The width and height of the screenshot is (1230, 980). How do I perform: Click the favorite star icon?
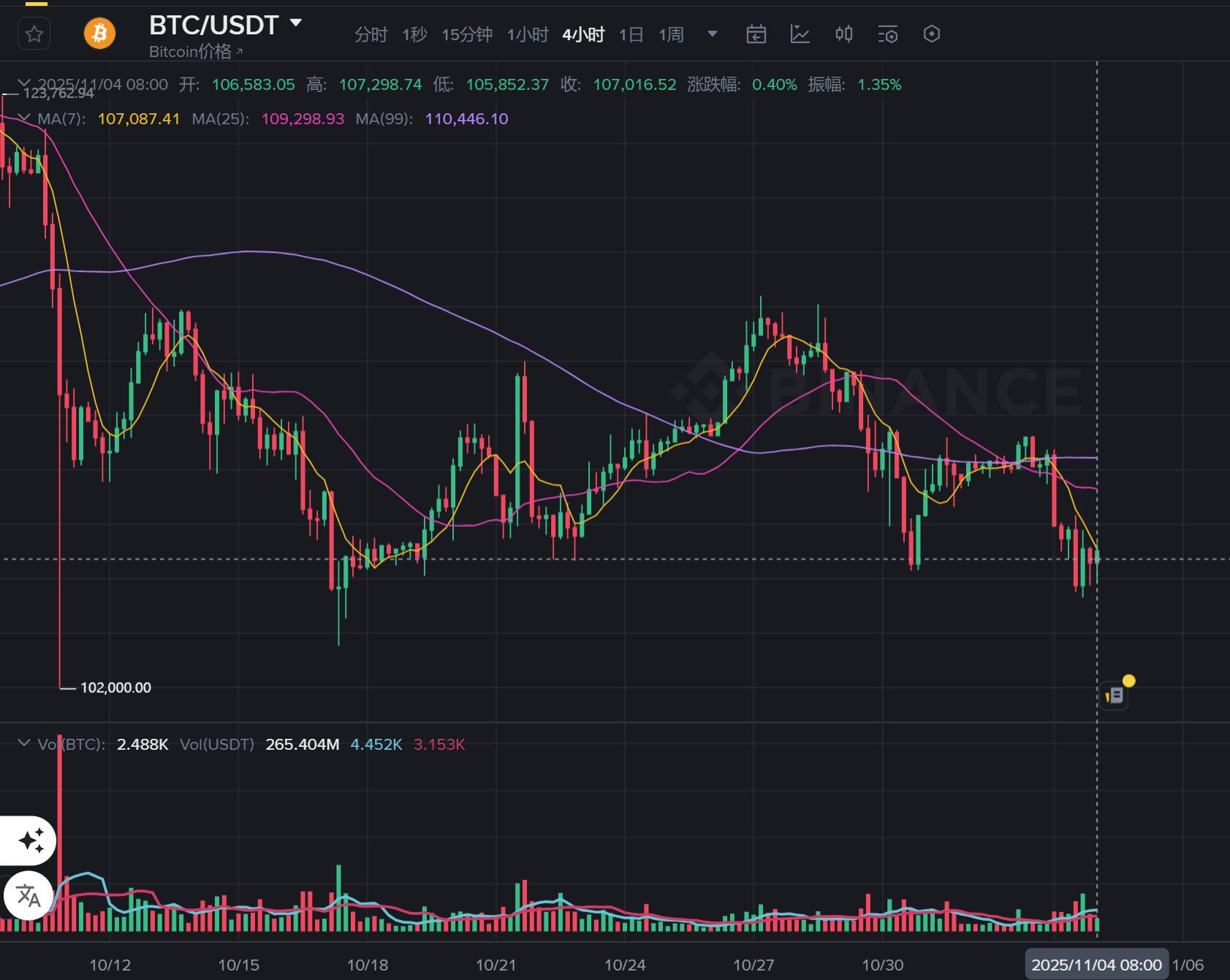34,34
